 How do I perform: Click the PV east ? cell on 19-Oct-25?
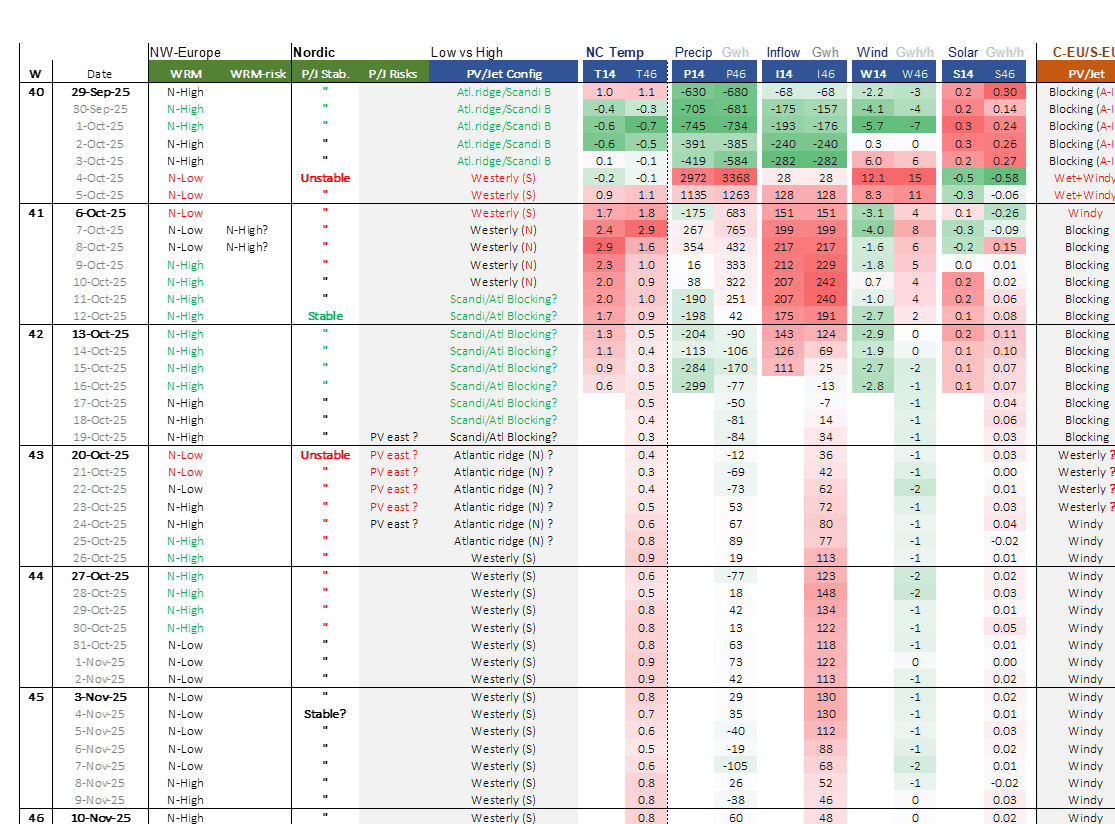point(393,437)
